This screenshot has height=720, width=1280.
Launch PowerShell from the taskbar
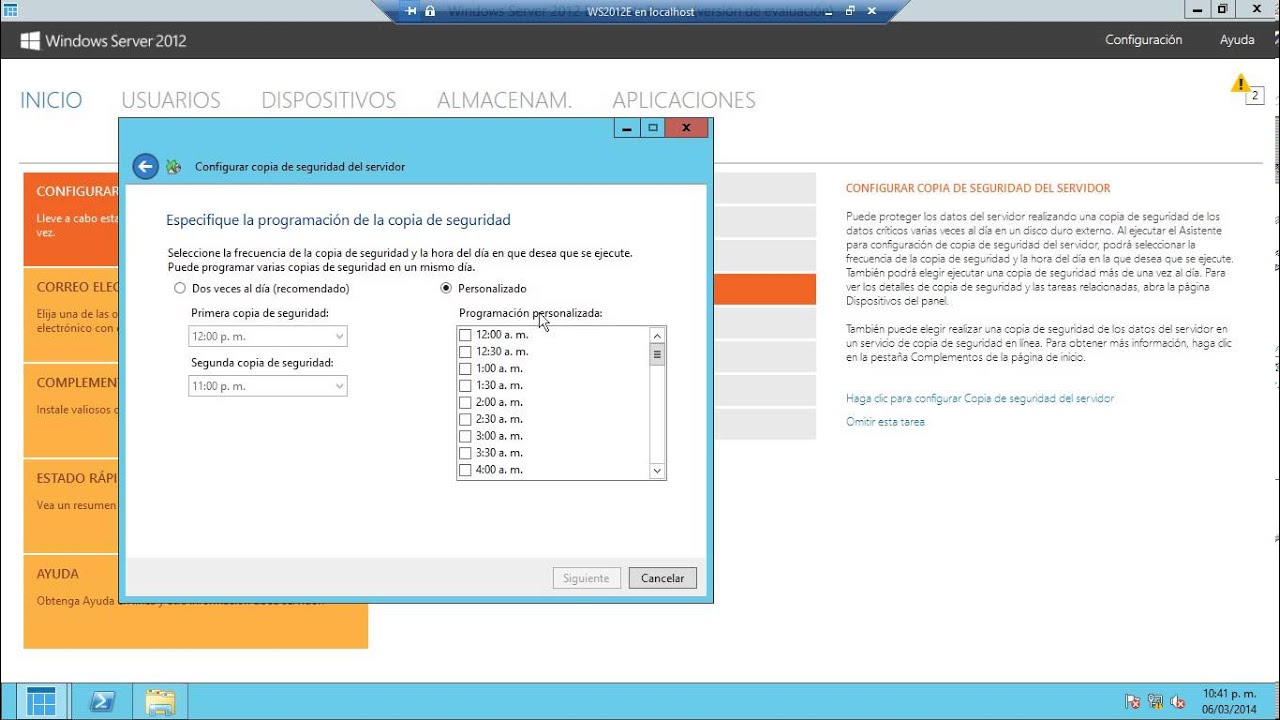point(103,701)
